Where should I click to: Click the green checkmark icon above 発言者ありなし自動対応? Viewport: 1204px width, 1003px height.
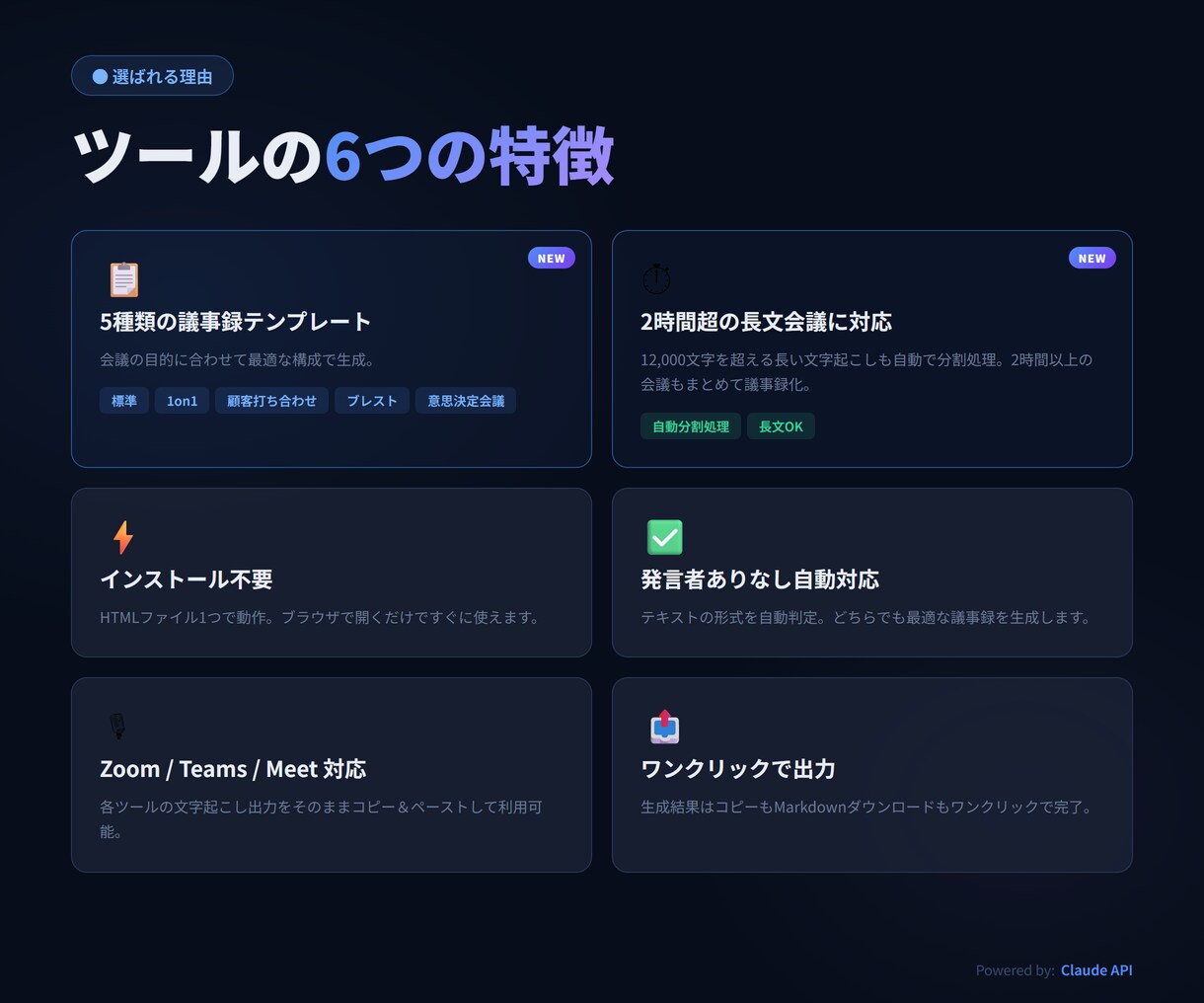coord(665,537)
